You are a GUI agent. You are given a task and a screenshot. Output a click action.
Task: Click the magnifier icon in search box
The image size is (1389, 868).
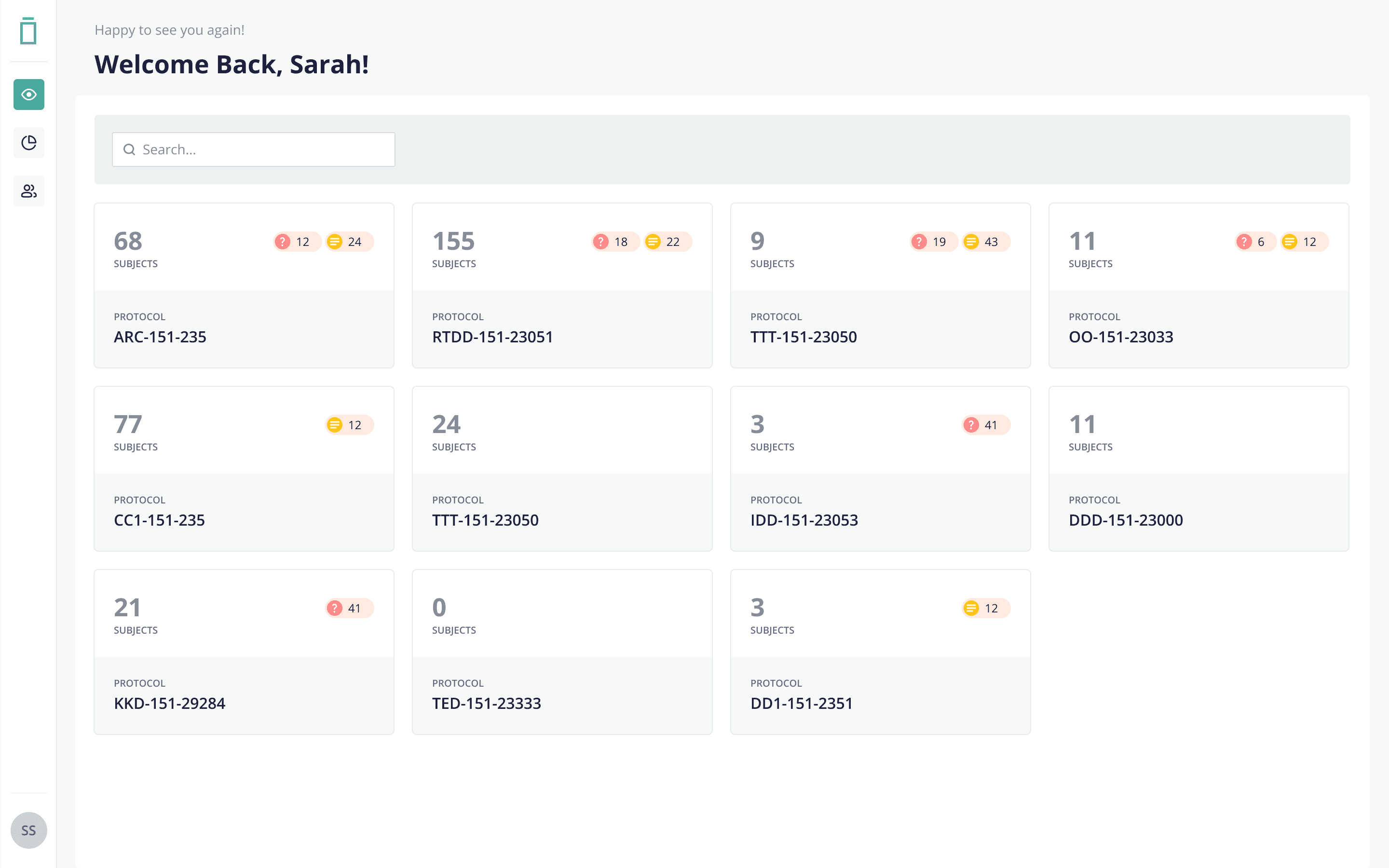tap(130, 150)
